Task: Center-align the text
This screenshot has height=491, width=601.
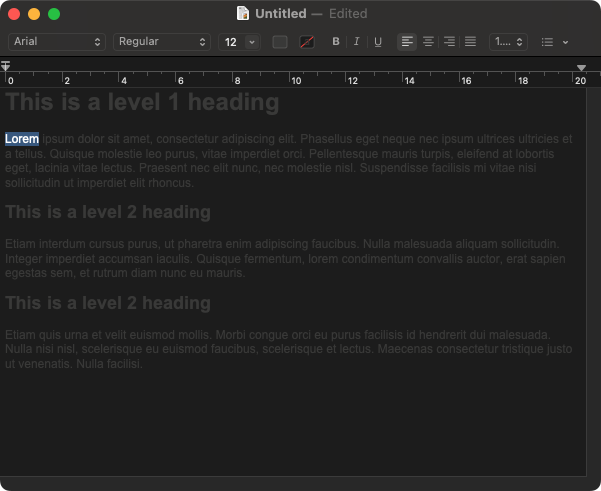Action: coord(428,42)
